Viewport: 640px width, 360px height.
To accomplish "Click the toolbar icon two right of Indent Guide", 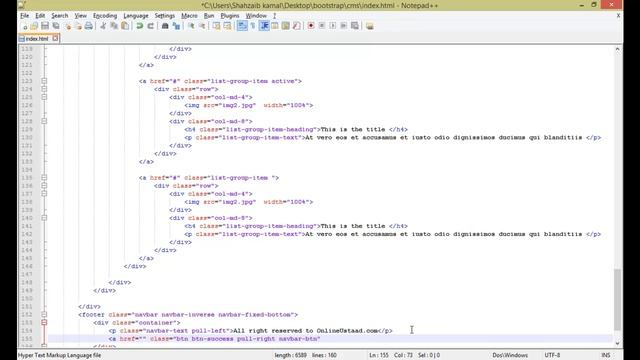I will [286, 26].
